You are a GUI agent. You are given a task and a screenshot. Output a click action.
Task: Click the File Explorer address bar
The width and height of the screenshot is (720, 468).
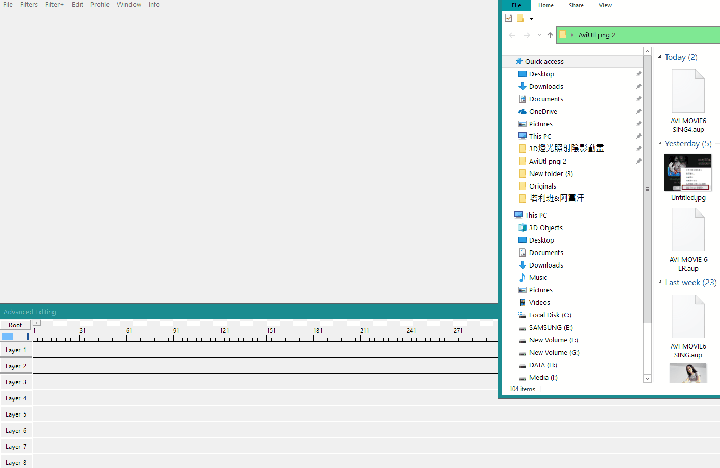[x=640, y=35]
